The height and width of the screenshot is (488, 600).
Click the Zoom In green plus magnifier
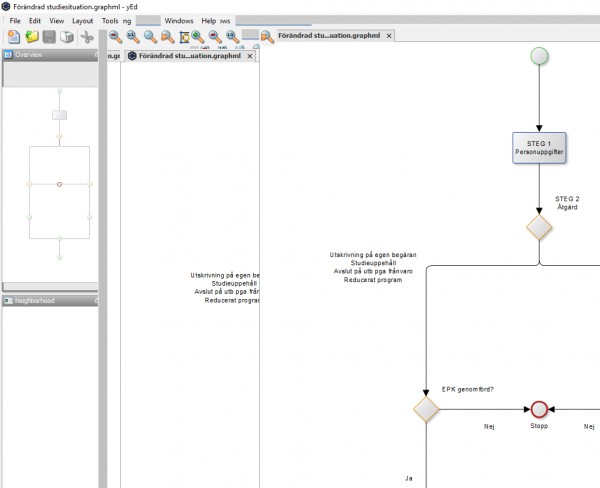198,37
